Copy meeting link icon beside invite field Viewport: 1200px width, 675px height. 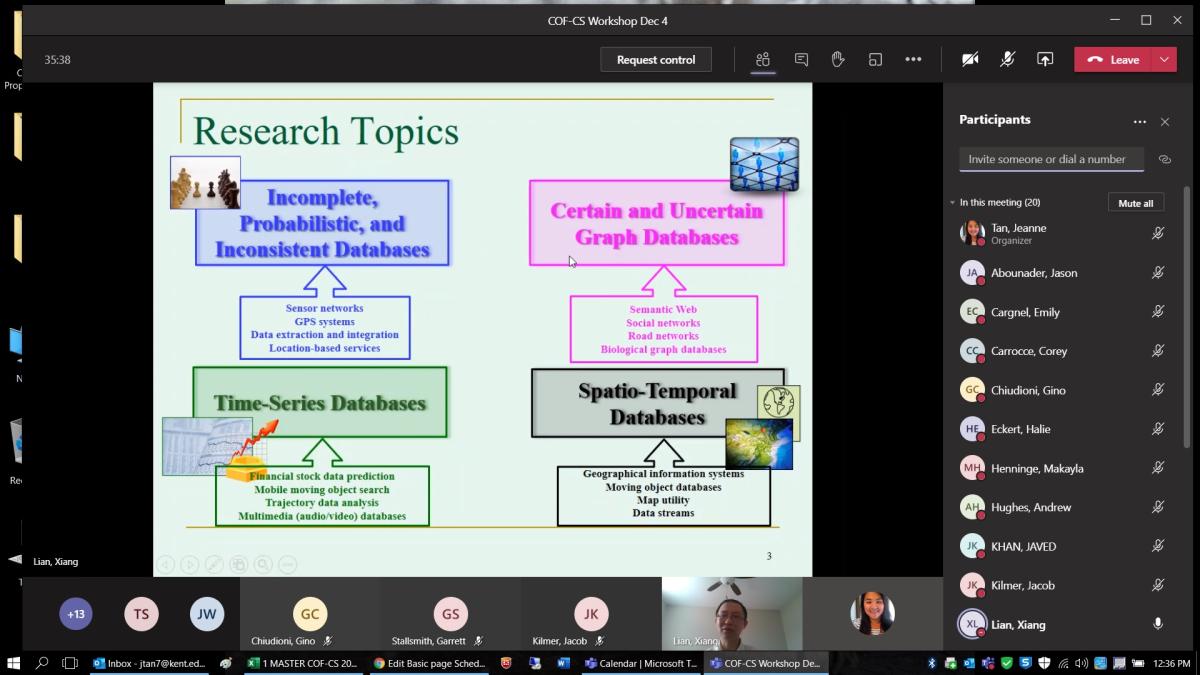(1164, 159)
